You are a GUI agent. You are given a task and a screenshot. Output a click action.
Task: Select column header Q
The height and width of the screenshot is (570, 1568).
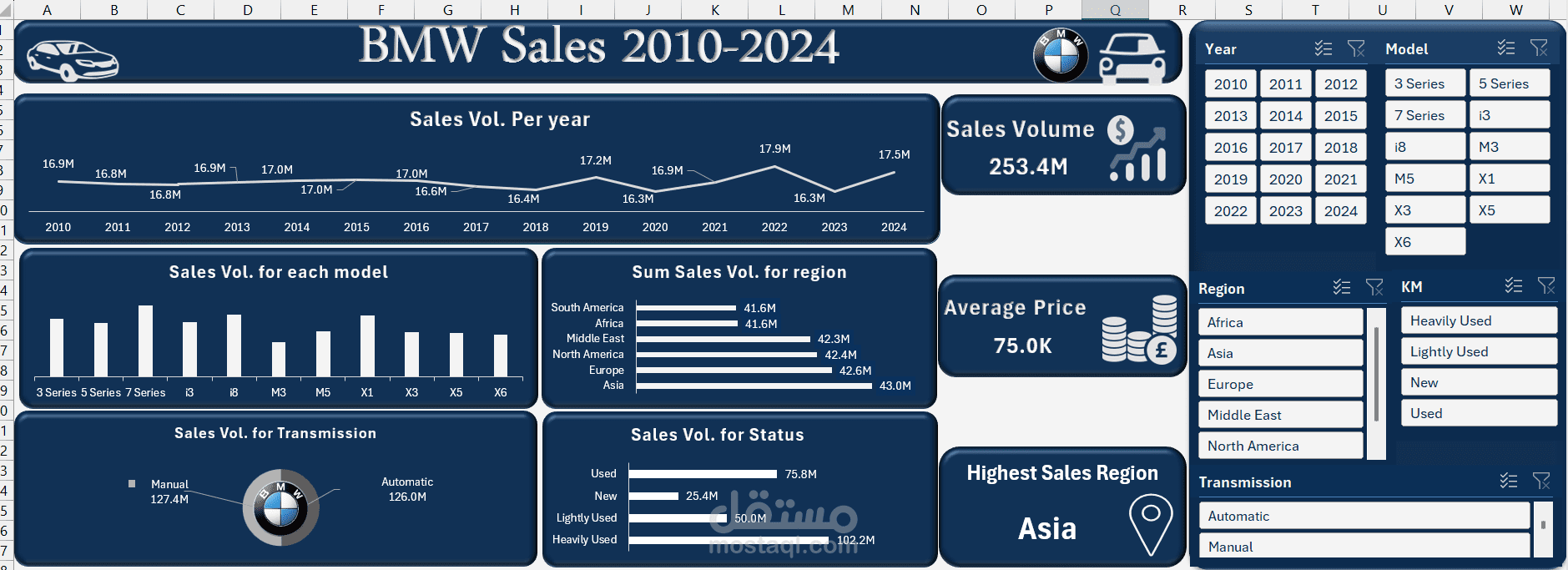pos(1115,10)
